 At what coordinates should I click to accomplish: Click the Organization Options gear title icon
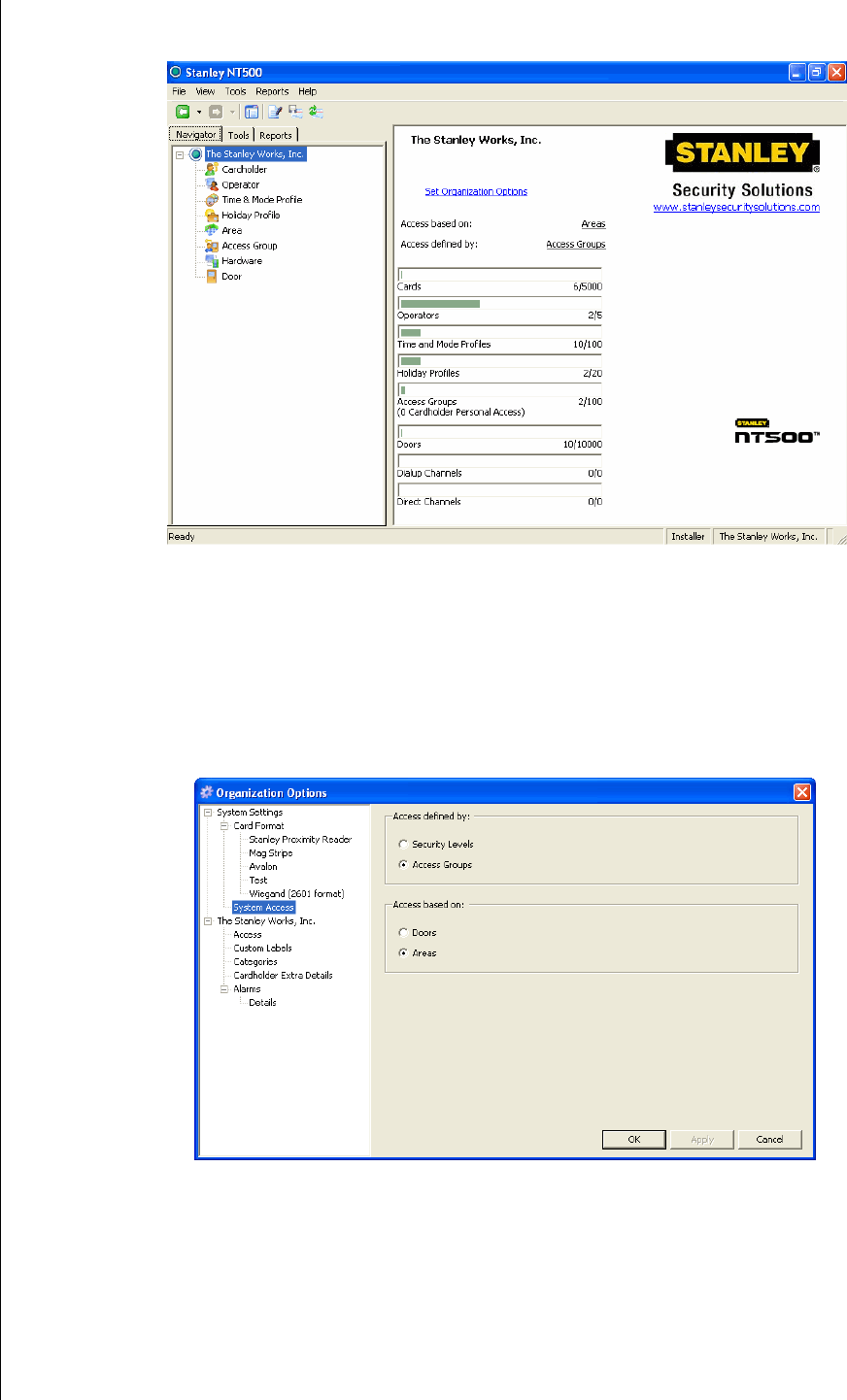[206, 792]
